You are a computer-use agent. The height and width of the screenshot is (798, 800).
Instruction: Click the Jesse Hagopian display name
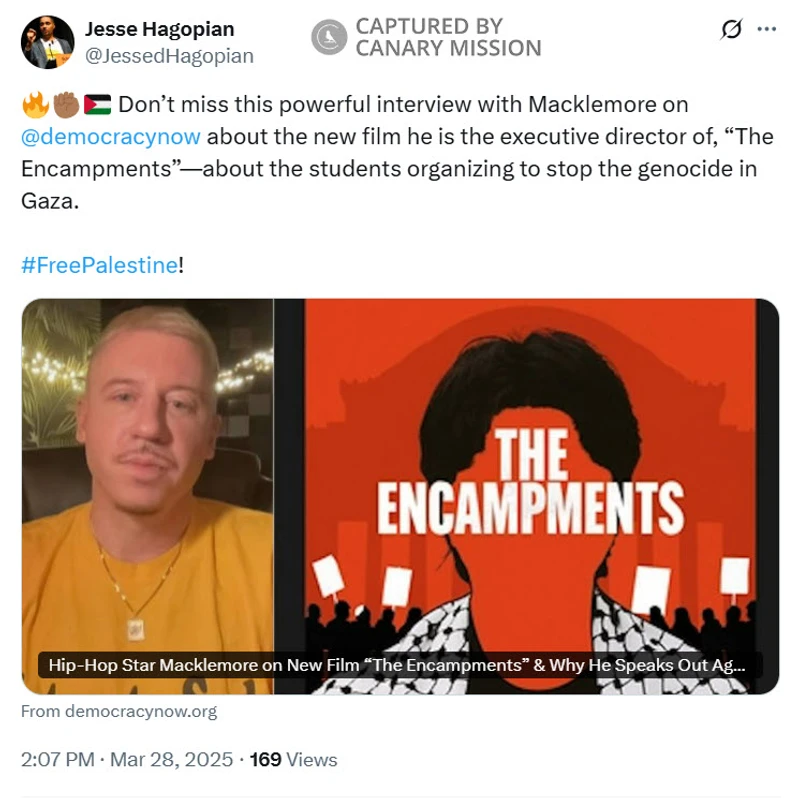(x=159, y=29)
